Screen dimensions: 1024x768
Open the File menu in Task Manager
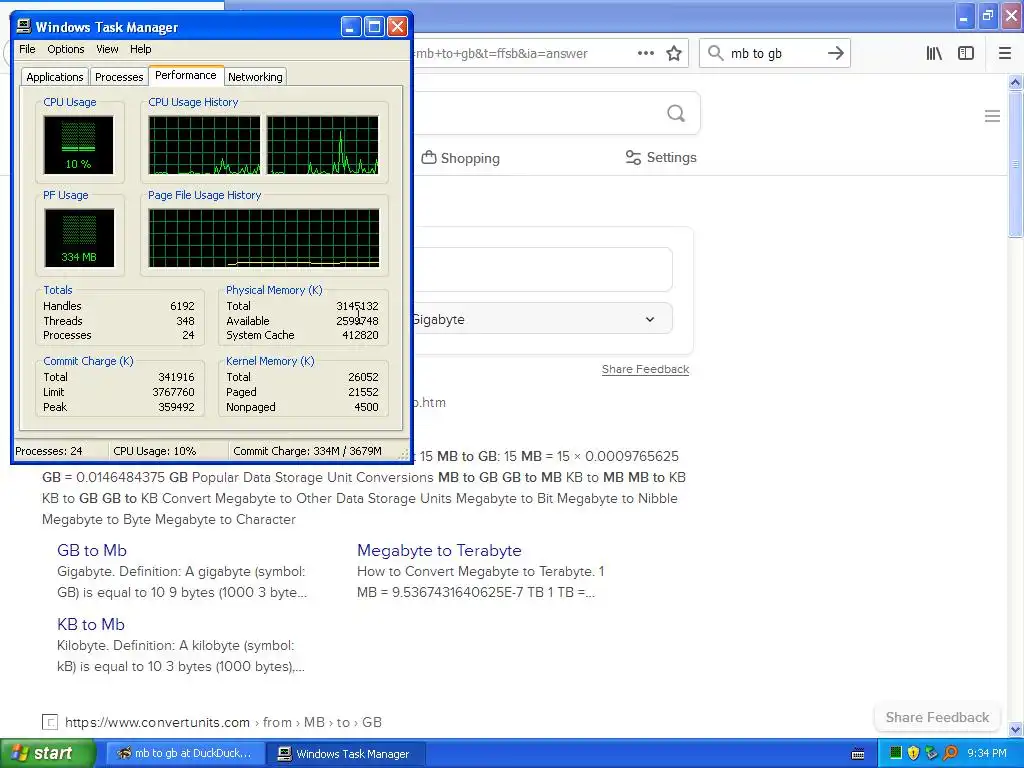pyautogui.click(x=27, y=49)
